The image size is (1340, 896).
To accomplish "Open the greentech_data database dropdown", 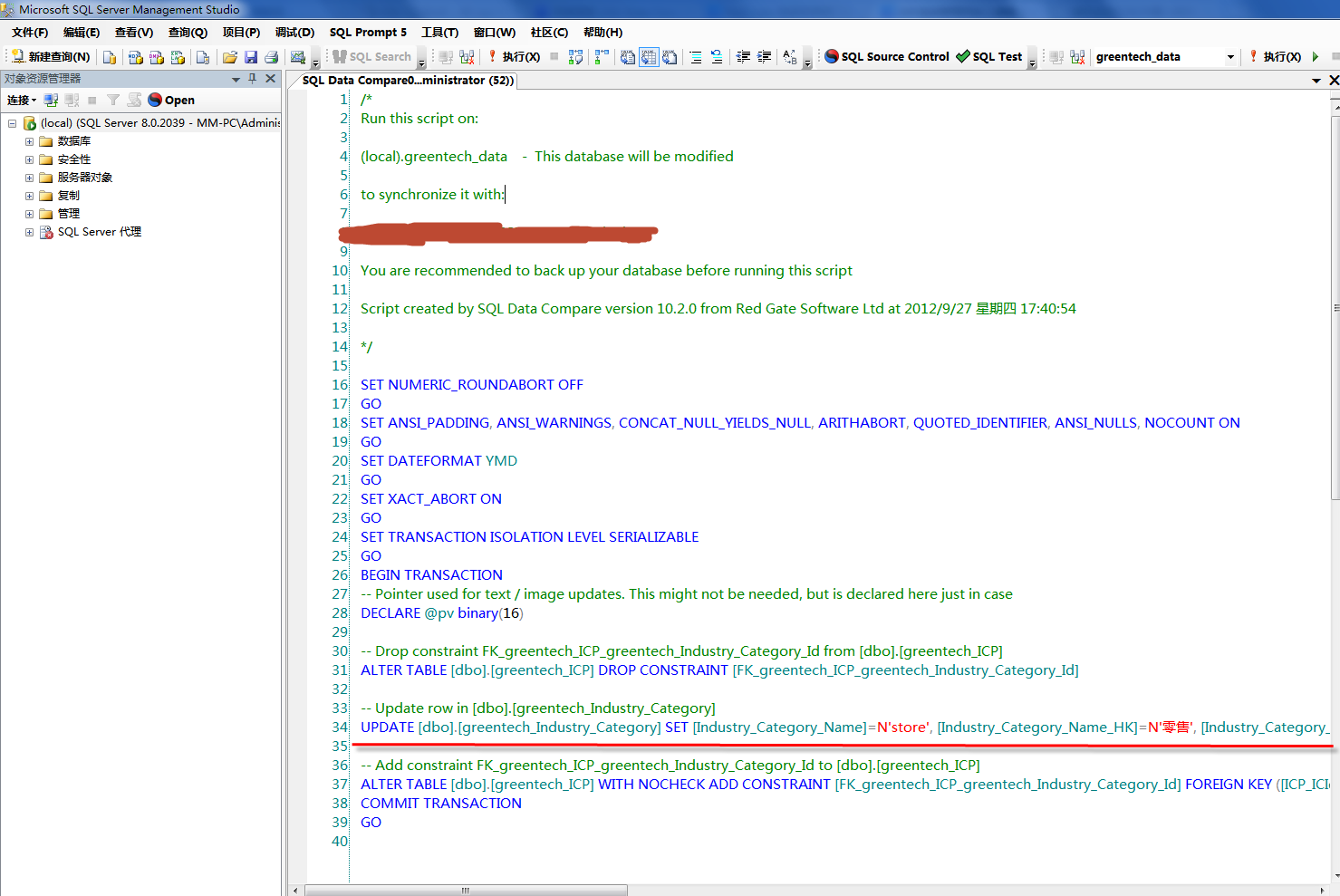I will 1230,57.
